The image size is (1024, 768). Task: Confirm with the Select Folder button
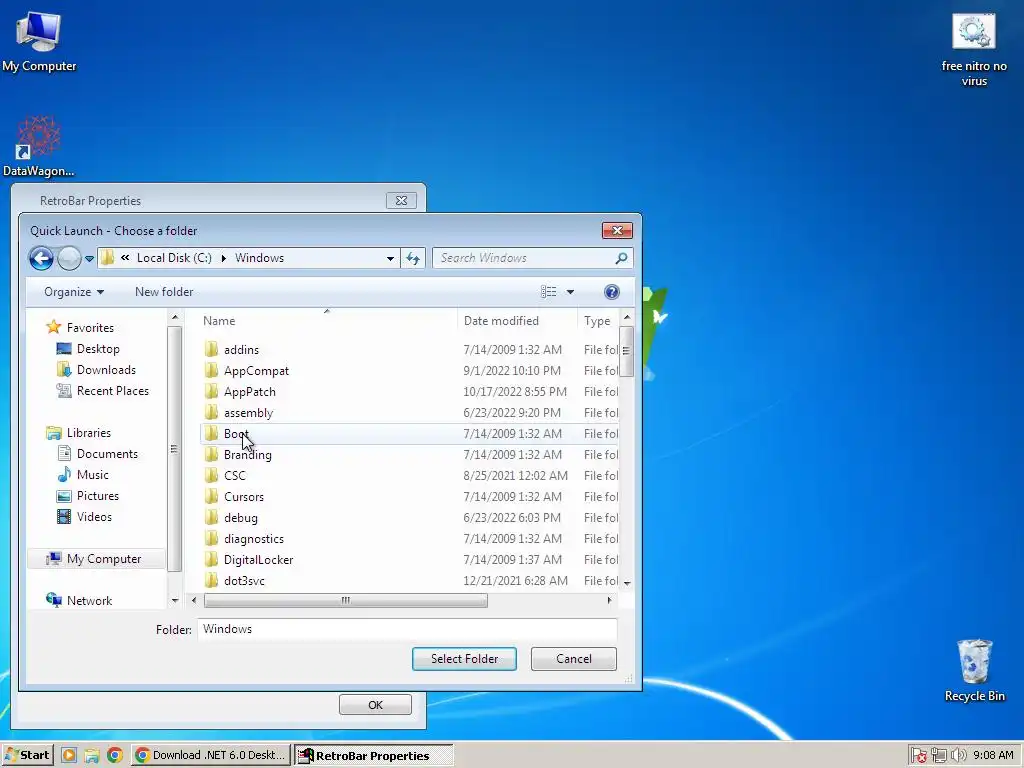[464, 659]
